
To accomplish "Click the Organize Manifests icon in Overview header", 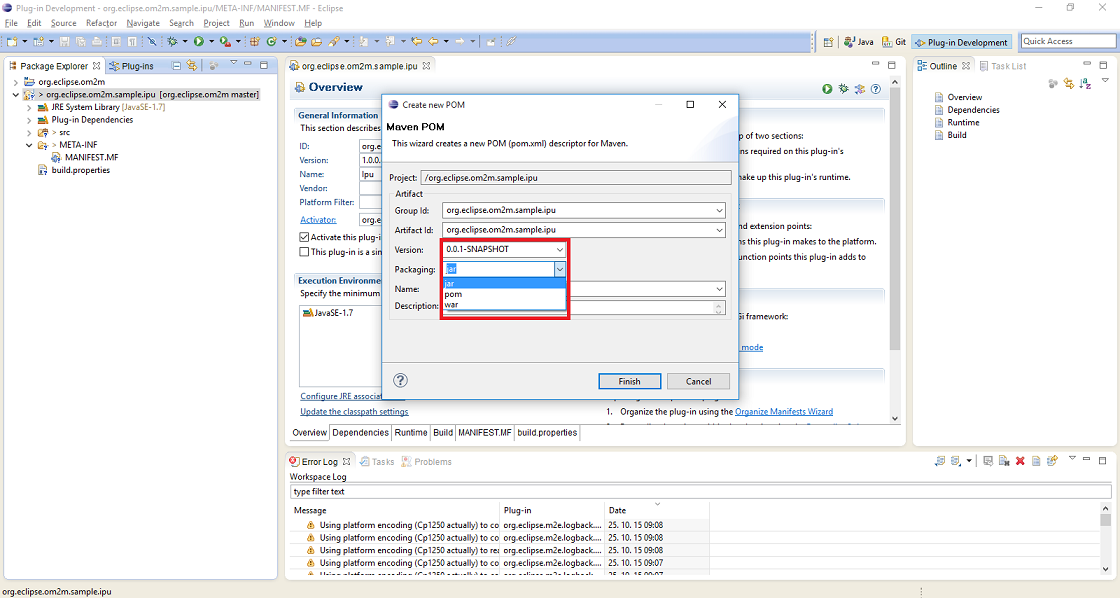I will click(x=860, y=89).
